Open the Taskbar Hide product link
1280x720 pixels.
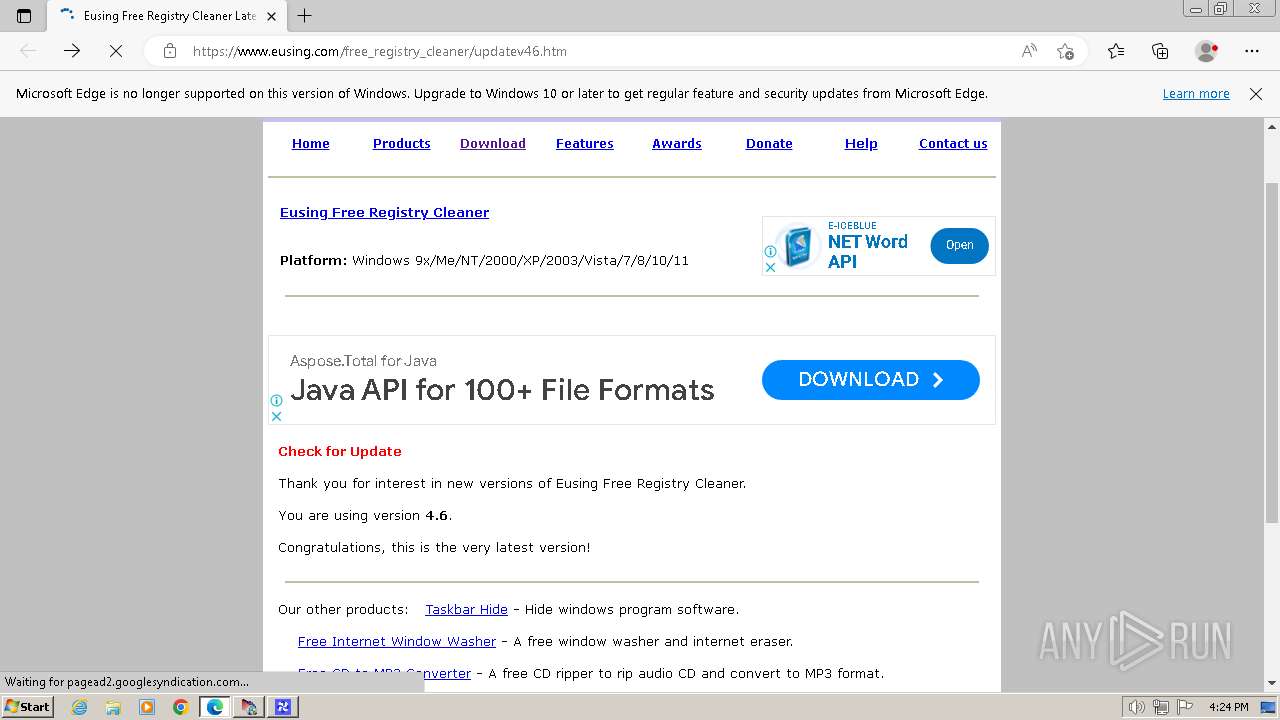pos(466,609)
